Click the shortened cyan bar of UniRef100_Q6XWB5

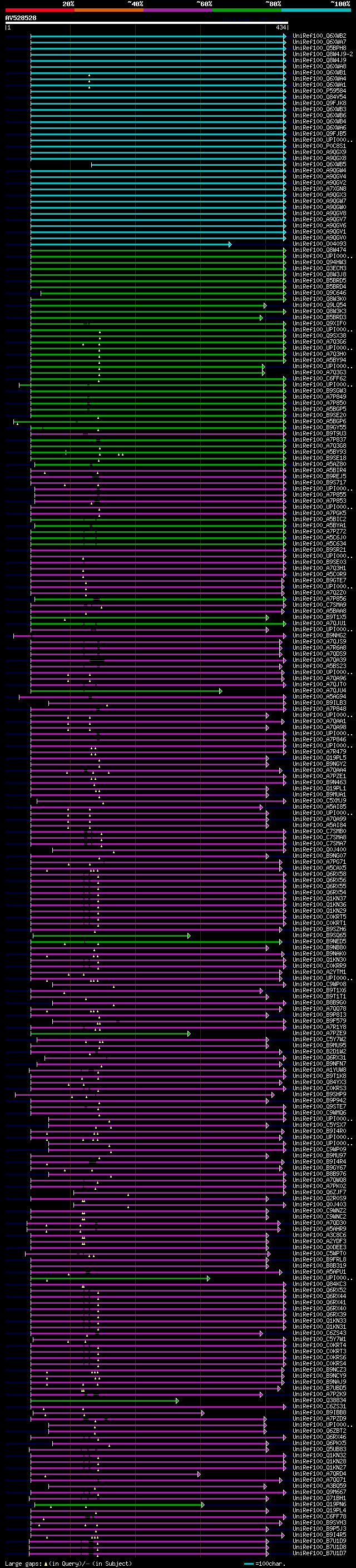(x=189, y=164)
